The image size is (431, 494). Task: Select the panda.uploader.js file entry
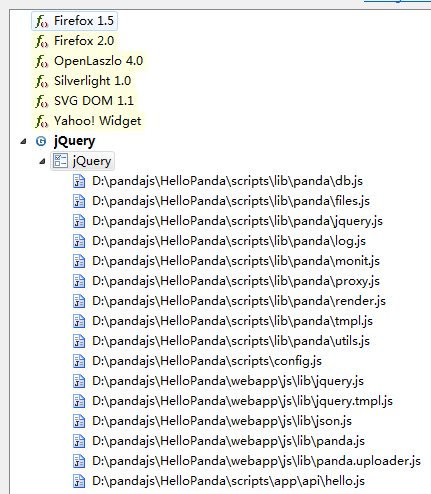256,461
